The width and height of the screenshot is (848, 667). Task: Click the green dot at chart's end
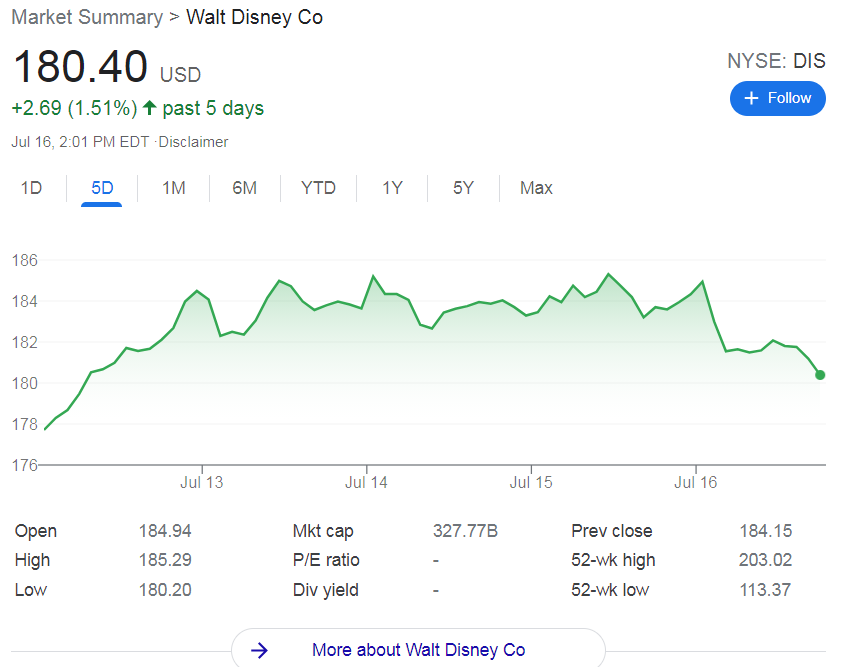(x=820, y=375)
